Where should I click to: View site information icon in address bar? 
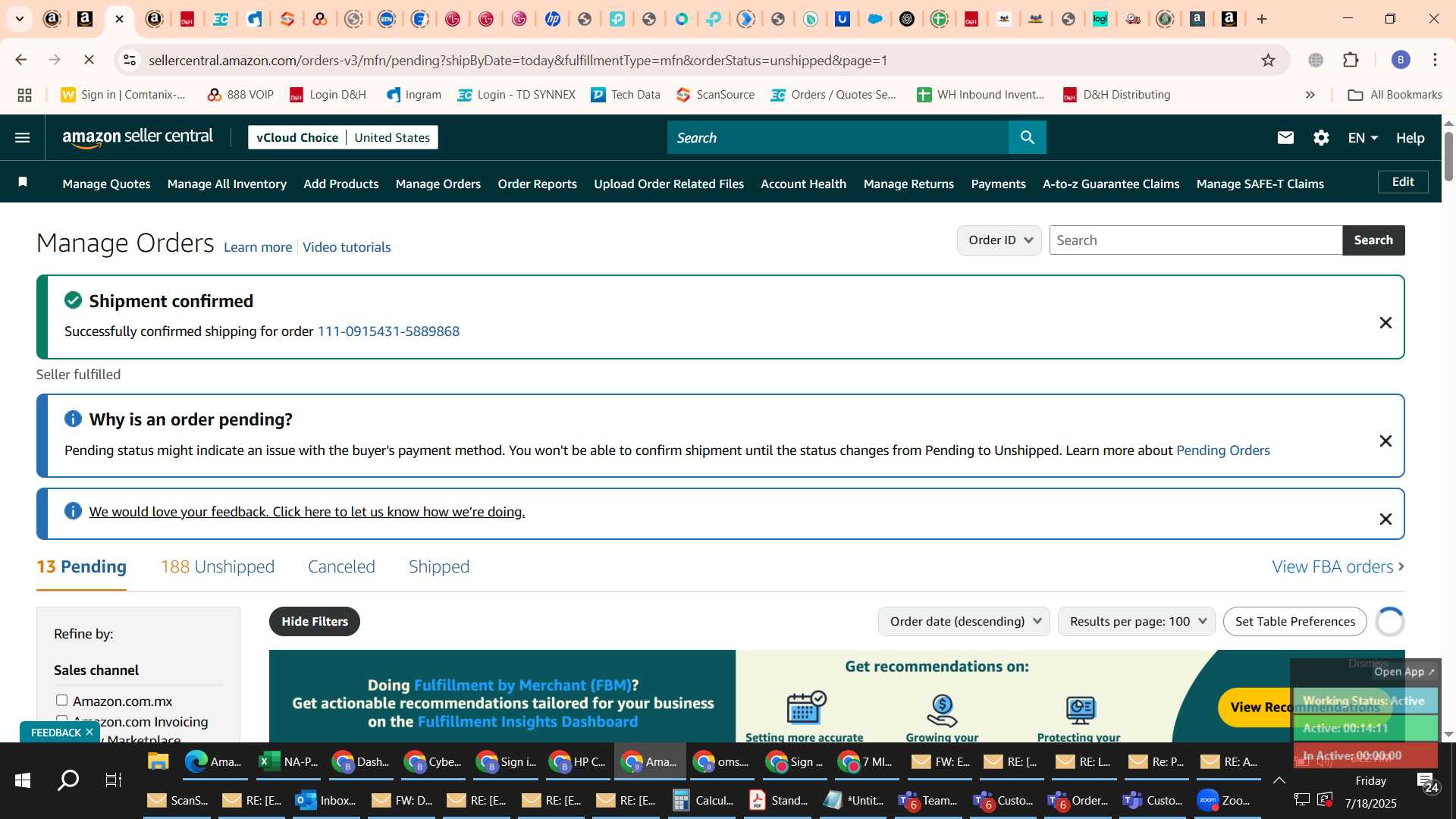130,60
